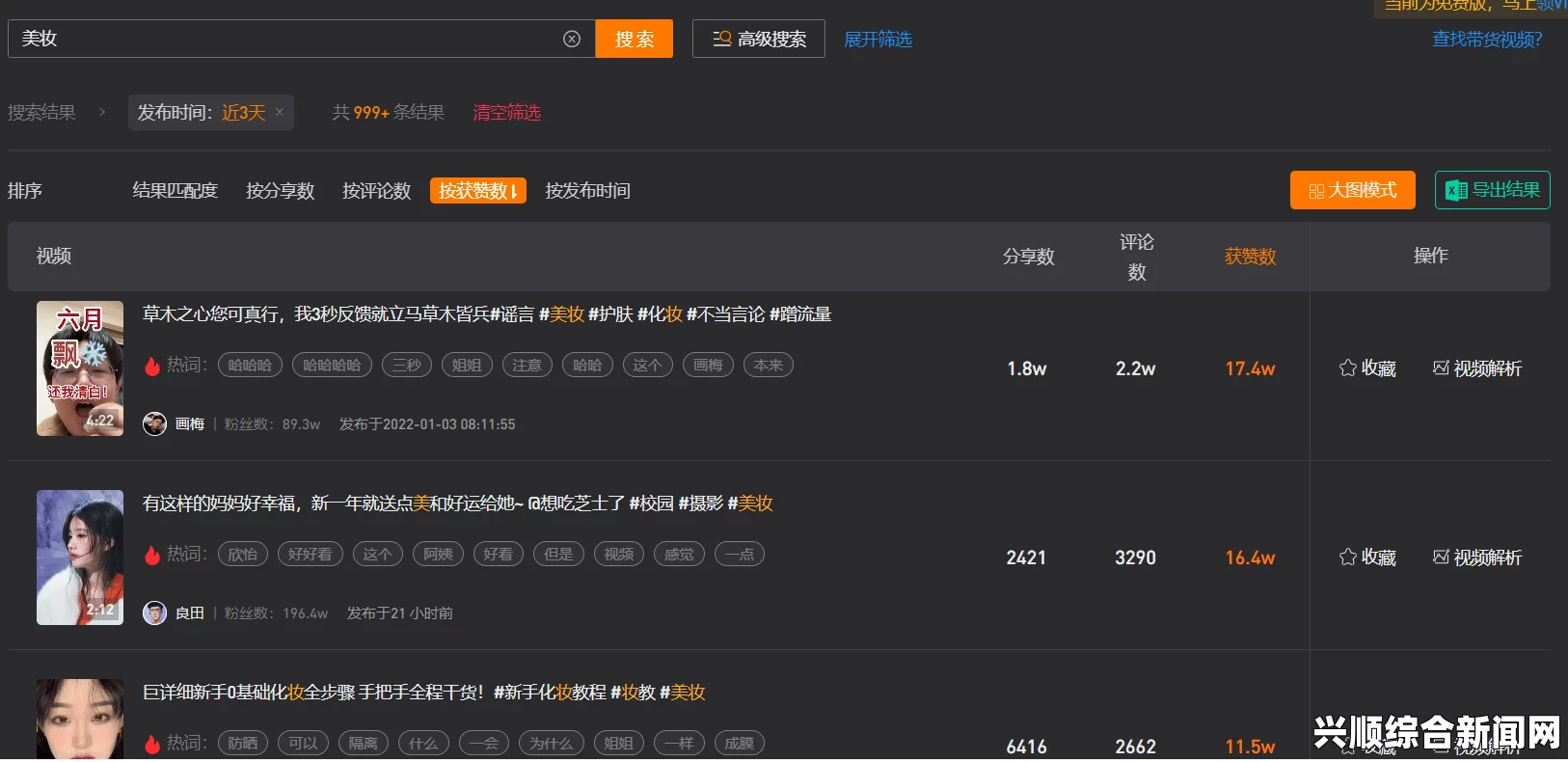
Task: Select hot word tag 为什么
Action: click(x=551, y=744)
